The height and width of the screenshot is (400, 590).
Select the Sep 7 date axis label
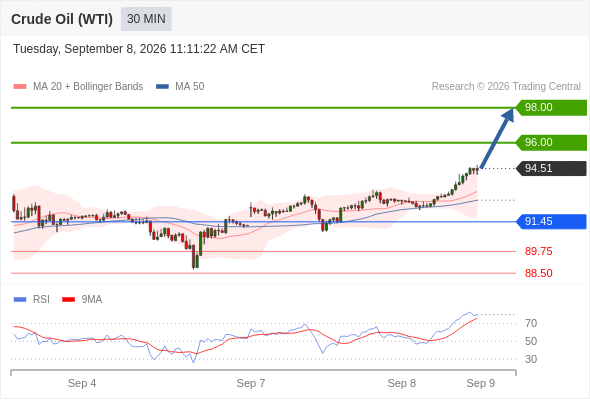(251, 383)
